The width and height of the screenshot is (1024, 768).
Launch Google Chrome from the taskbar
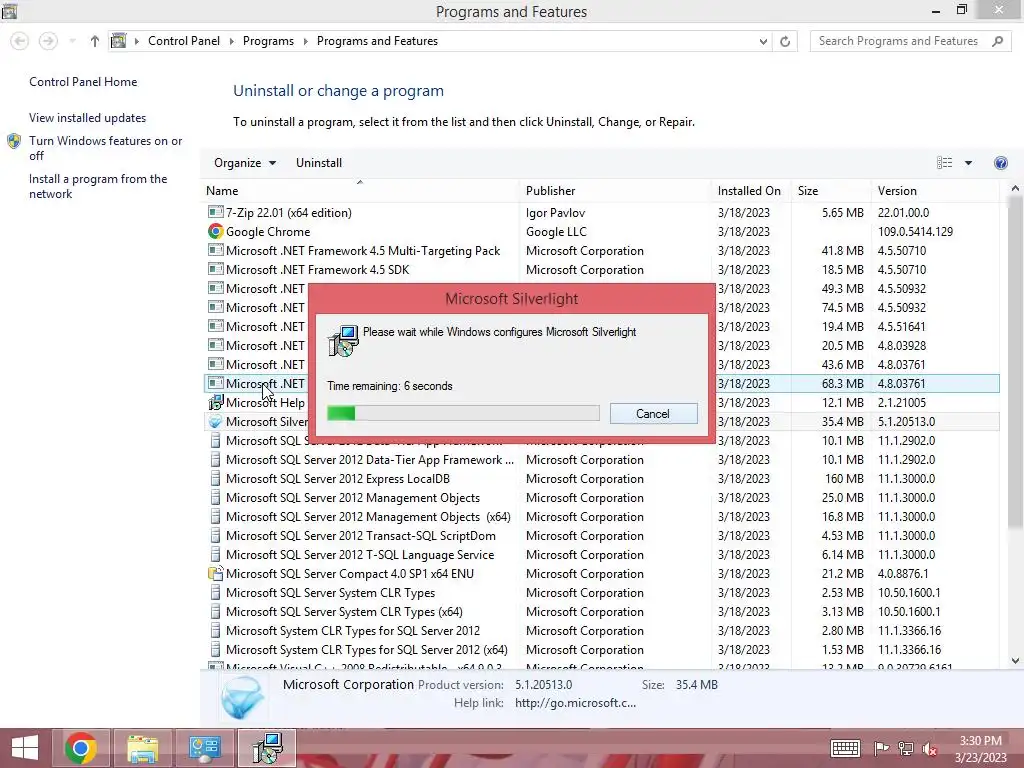point(81,748)
